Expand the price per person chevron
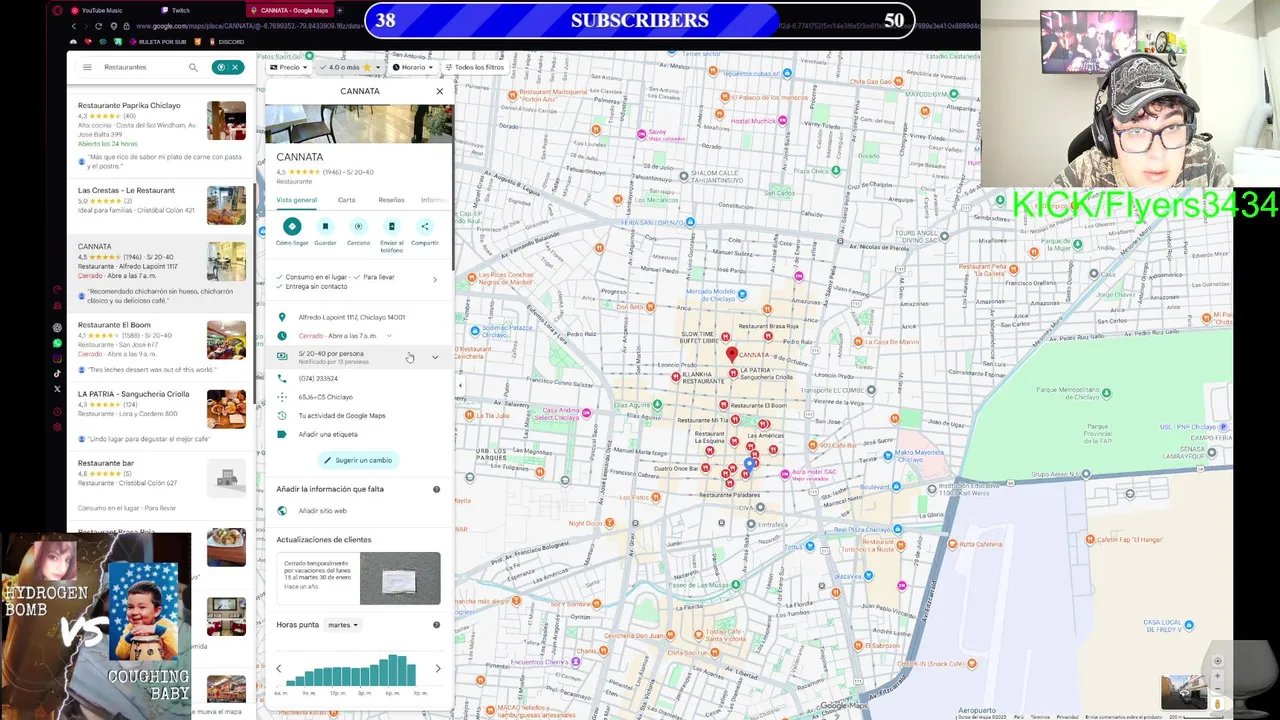 coord(435,357)
